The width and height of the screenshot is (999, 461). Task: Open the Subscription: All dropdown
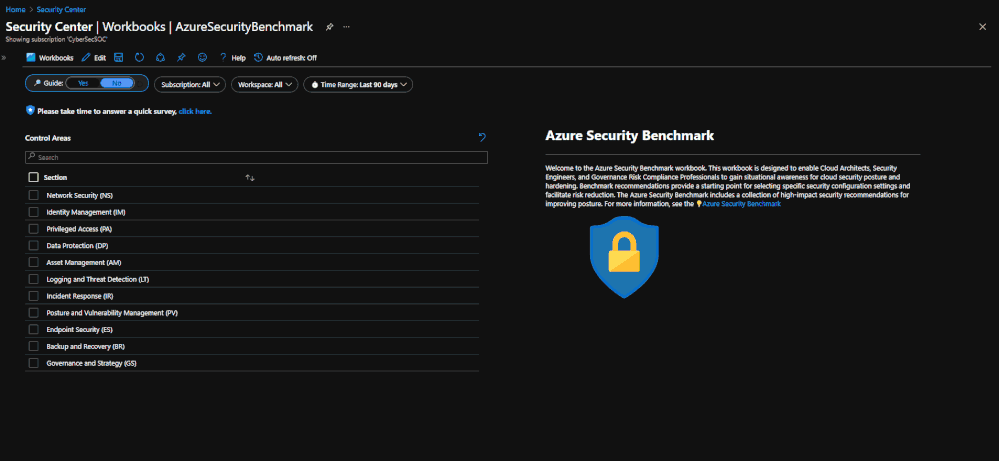pyautogui.click(x=190, y=84)
